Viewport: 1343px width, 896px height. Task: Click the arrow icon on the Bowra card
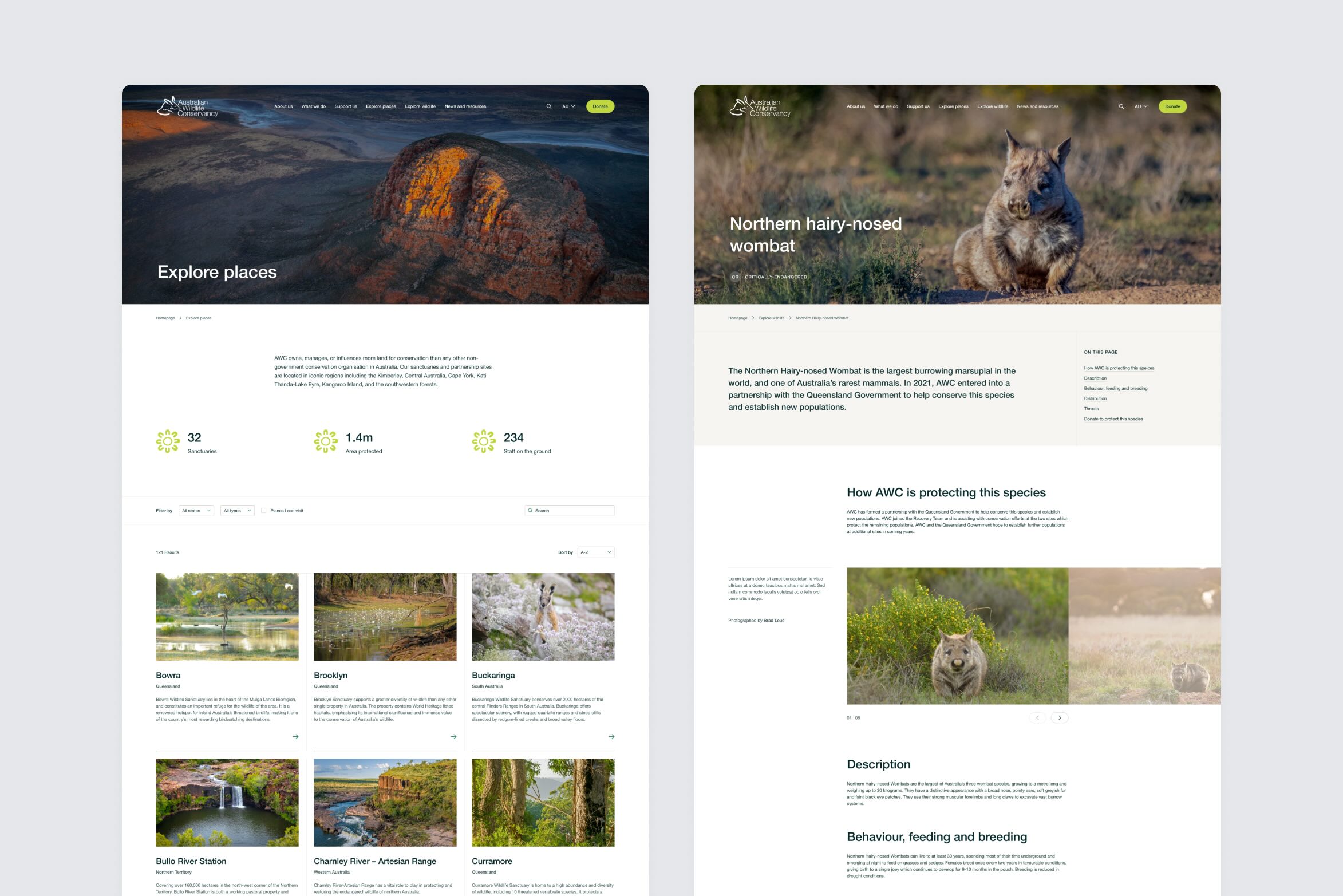tap(295, 736)
